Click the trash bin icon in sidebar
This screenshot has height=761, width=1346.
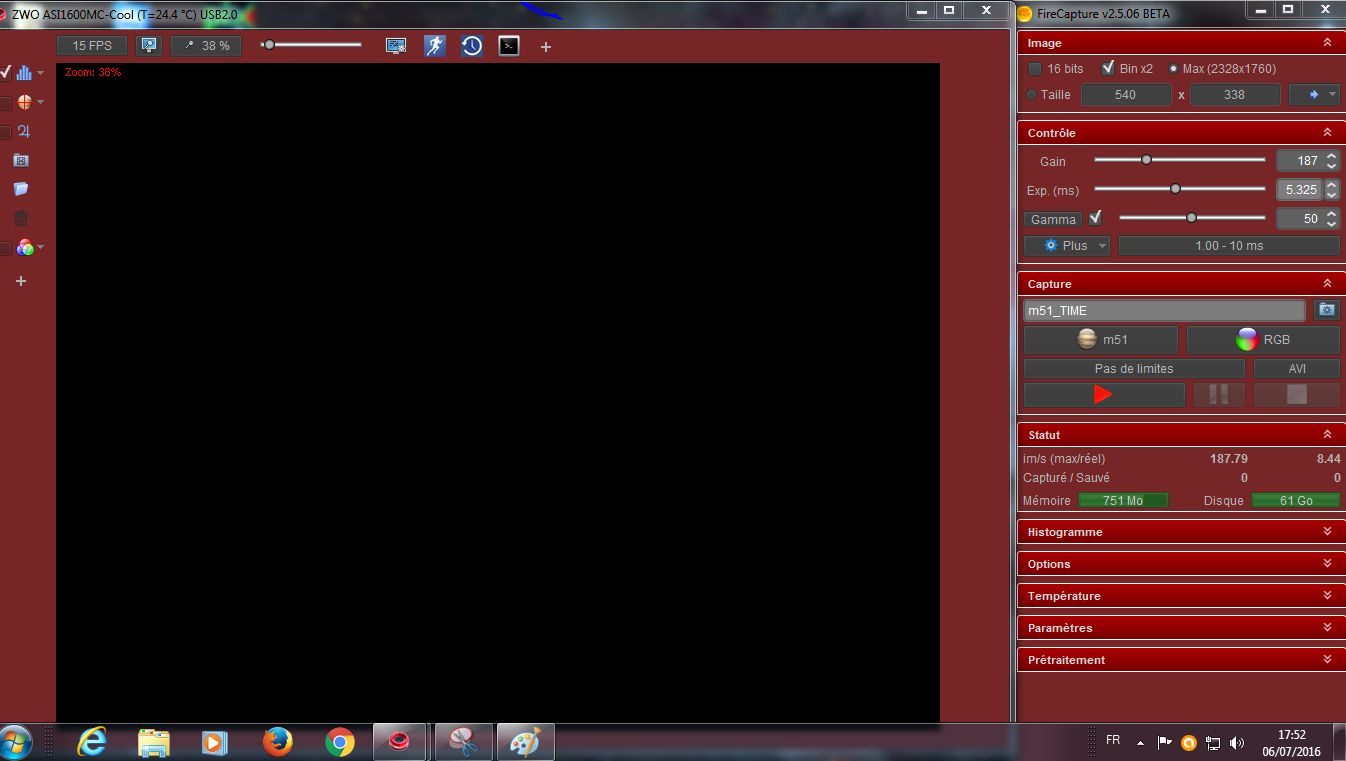pos(20,217)
